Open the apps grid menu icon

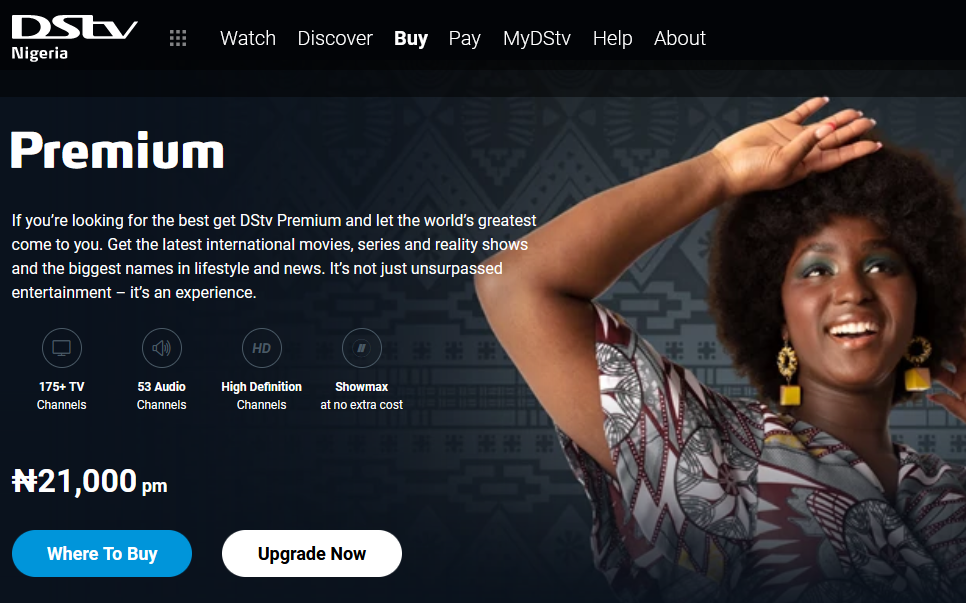178,38
